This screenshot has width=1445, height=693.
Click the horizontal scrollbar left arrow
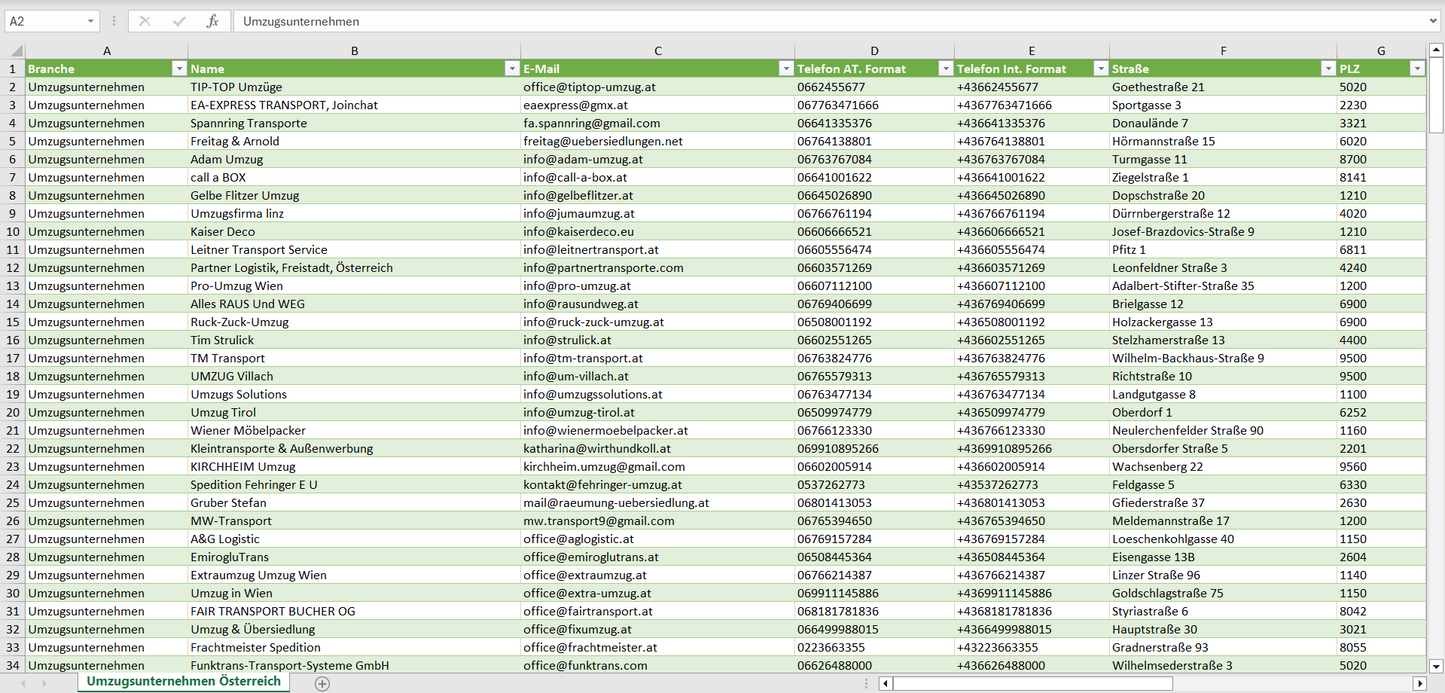coord(885,684)
